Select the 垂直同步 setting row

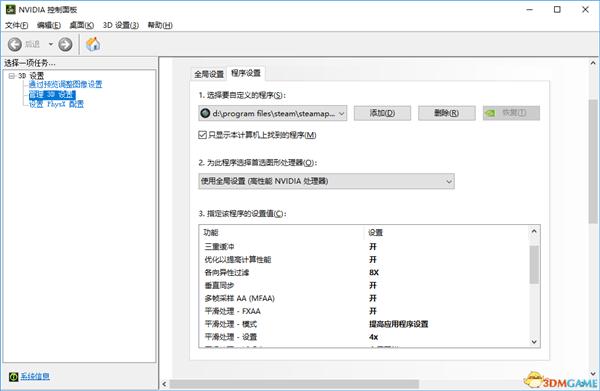click(364, 285)
